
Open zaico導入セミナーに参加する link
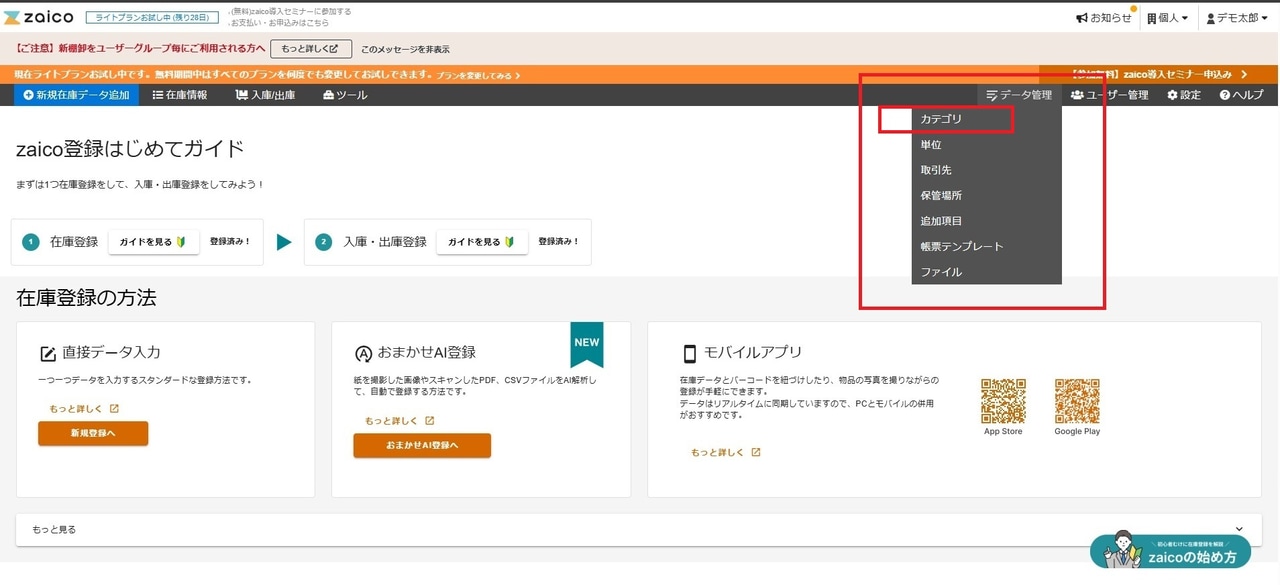tap(291, 11)
